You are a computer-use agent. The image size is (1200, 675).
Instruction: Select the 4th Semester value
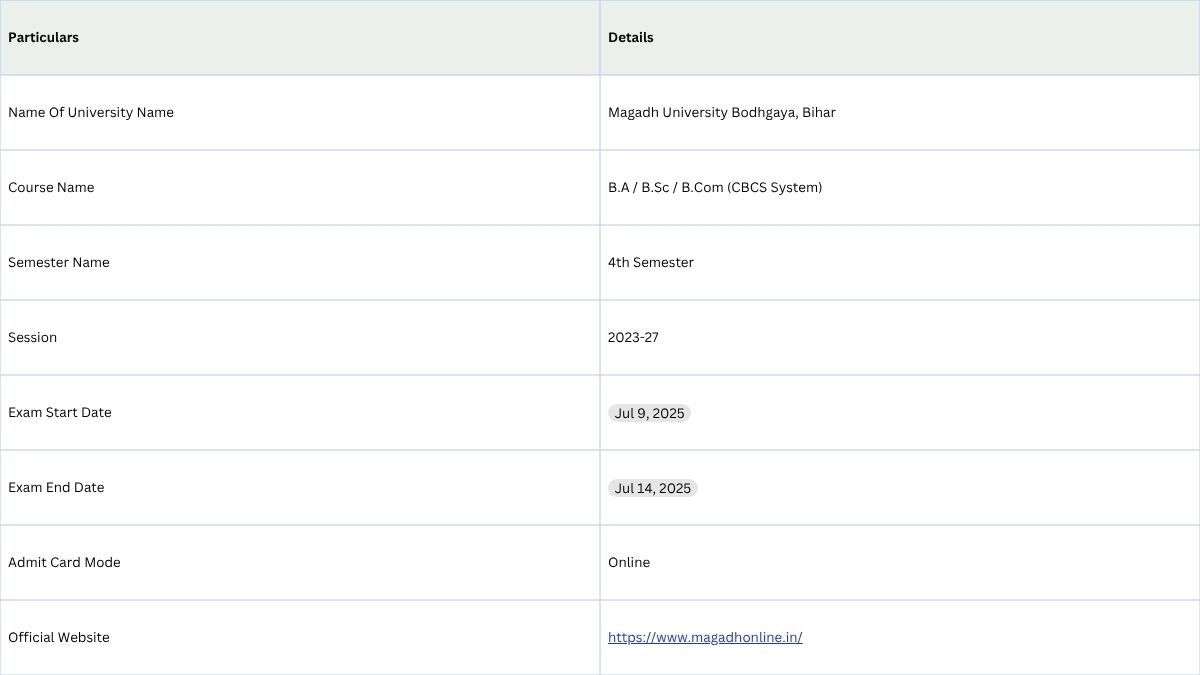click(651, 262)
